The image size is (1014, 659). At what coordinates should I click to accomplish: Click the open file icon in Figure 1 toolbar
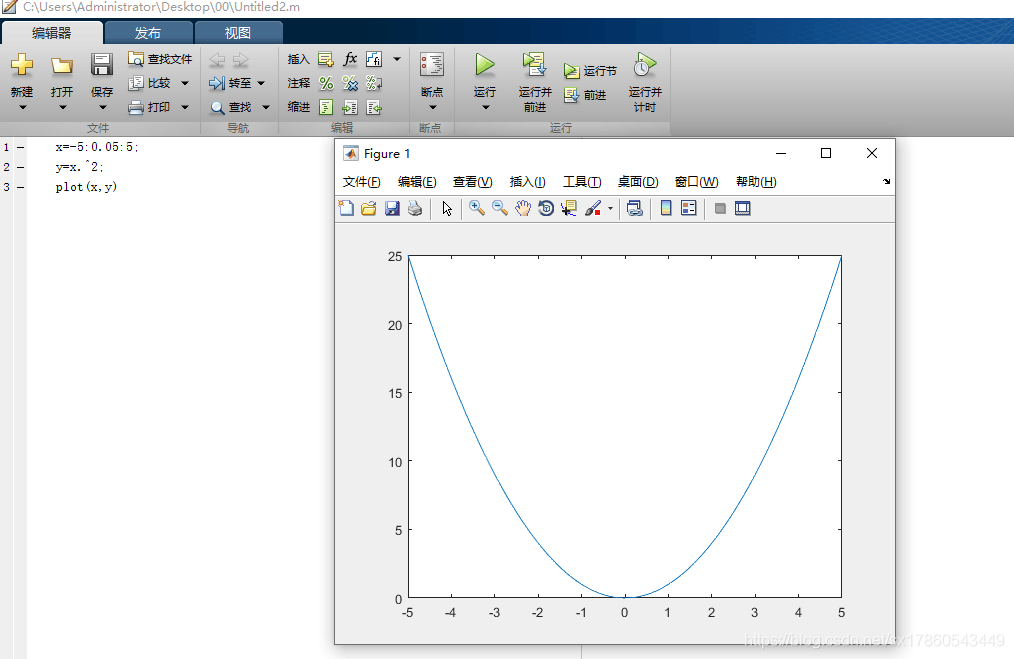369,208
